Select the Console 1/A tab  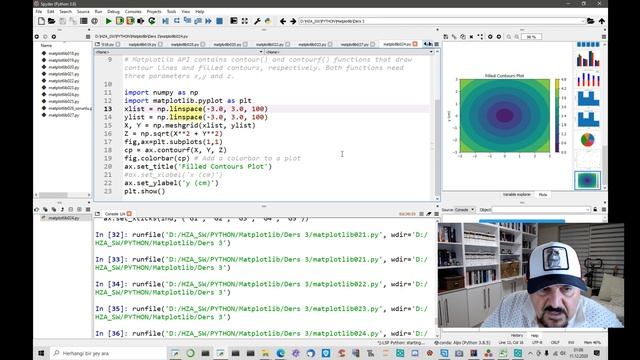click(x=115, y=213)
